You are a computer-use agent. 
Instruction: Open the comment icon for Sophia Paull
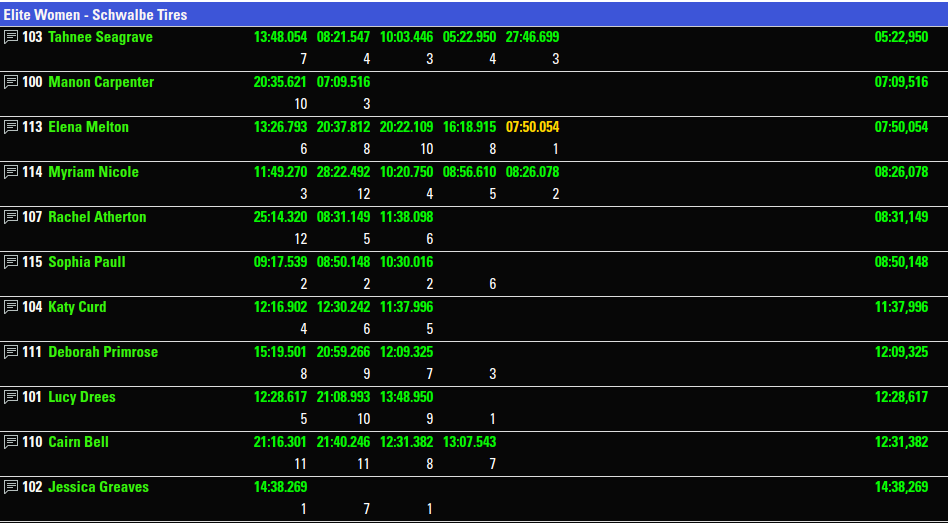pos(11,262)
